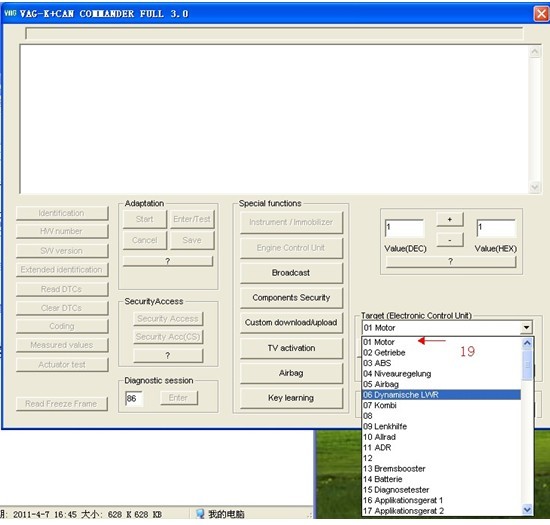Close the VAG-K+CAN Commander window

pyautogui.click(x=541, y=14)
